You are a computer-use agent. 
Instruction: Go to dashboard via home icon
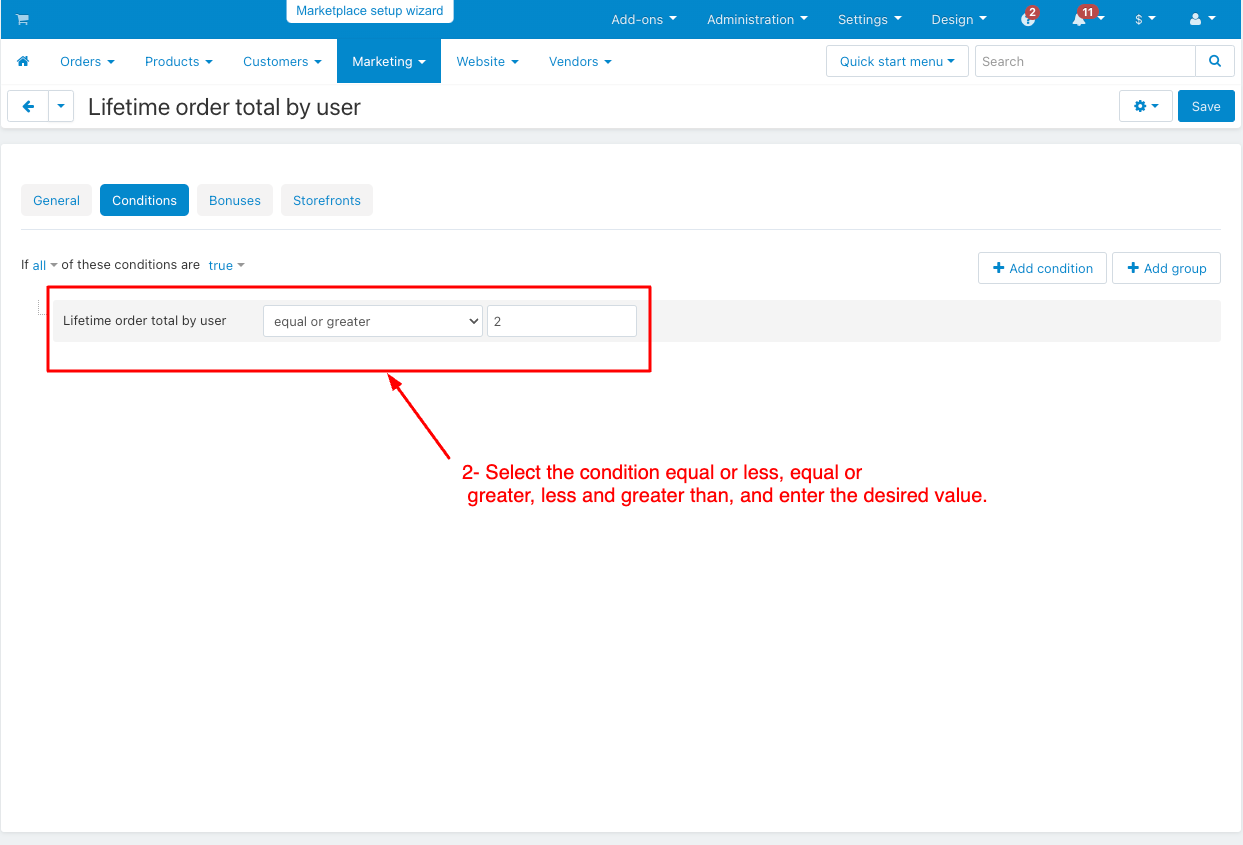[23, 62]
